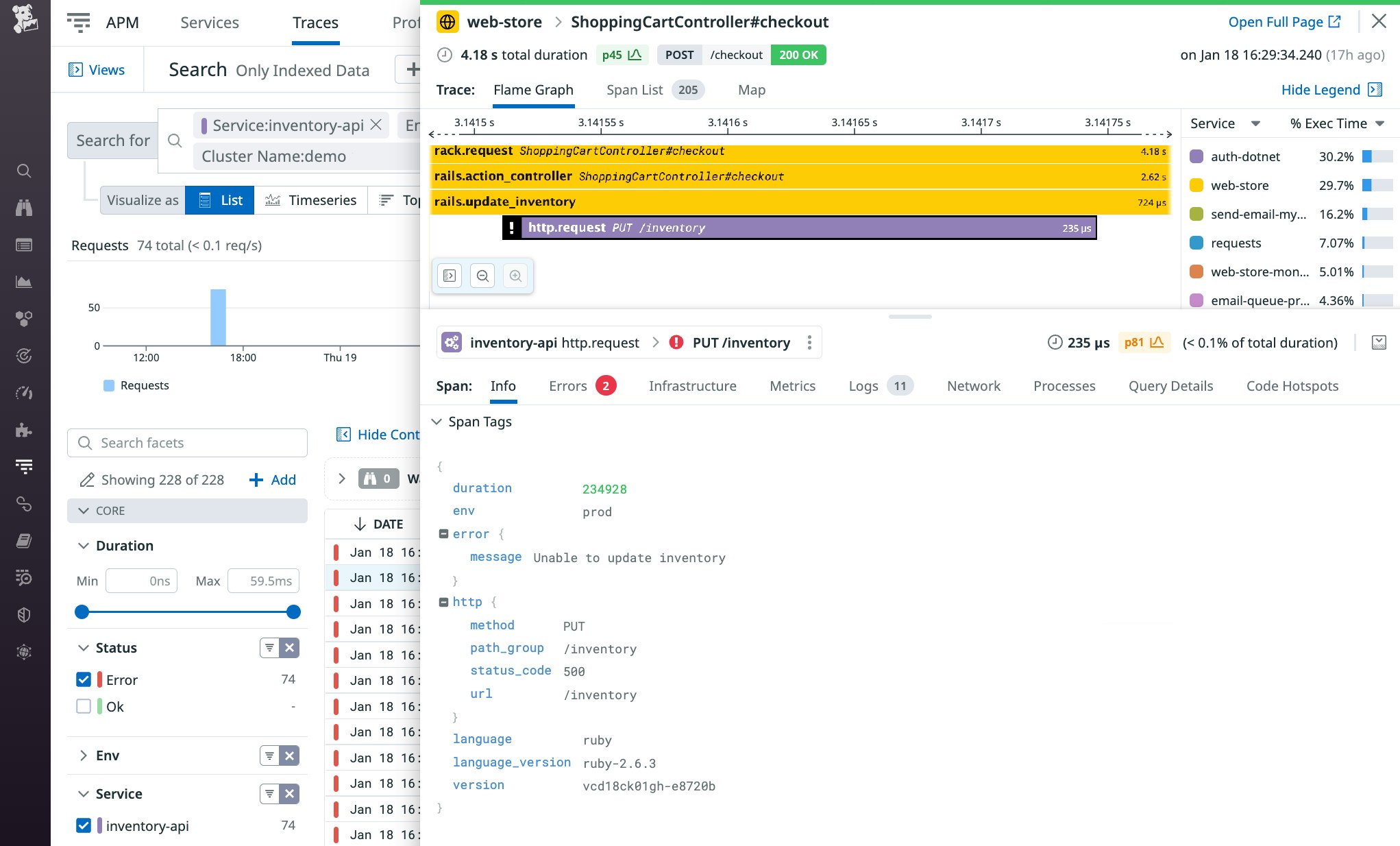The image size is (1400, 846).
Task: Open the % Exec Time dropdown
Action: pos(1337,123)
